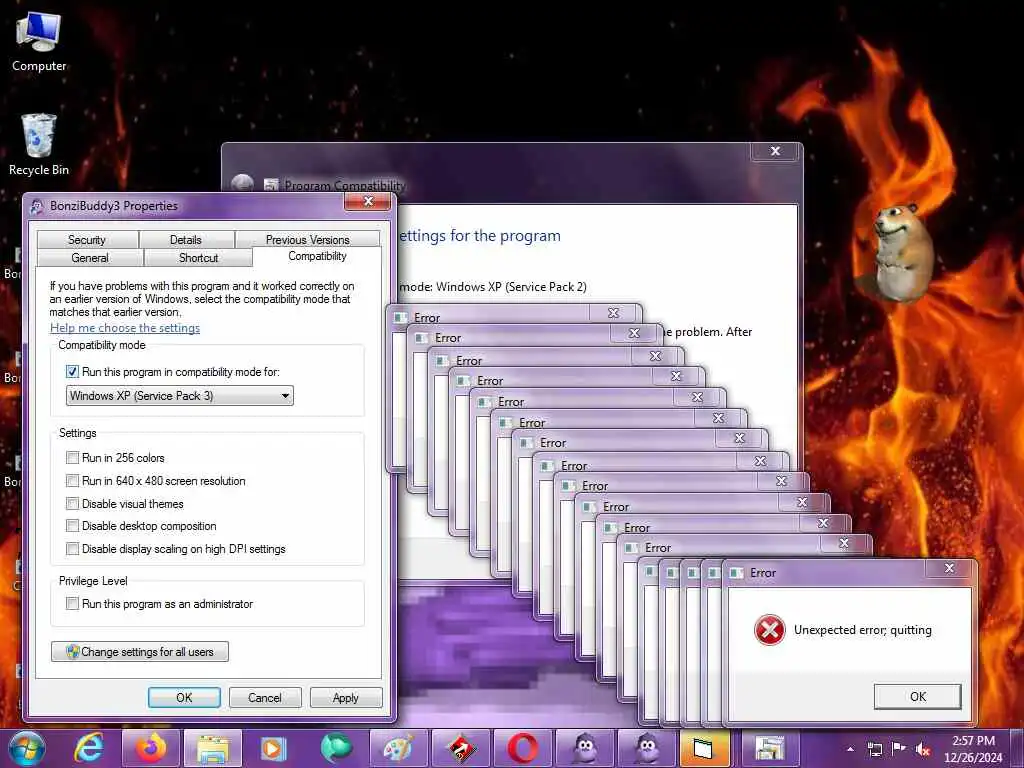Confirm Properties dialog with OK

click(184, 697)
